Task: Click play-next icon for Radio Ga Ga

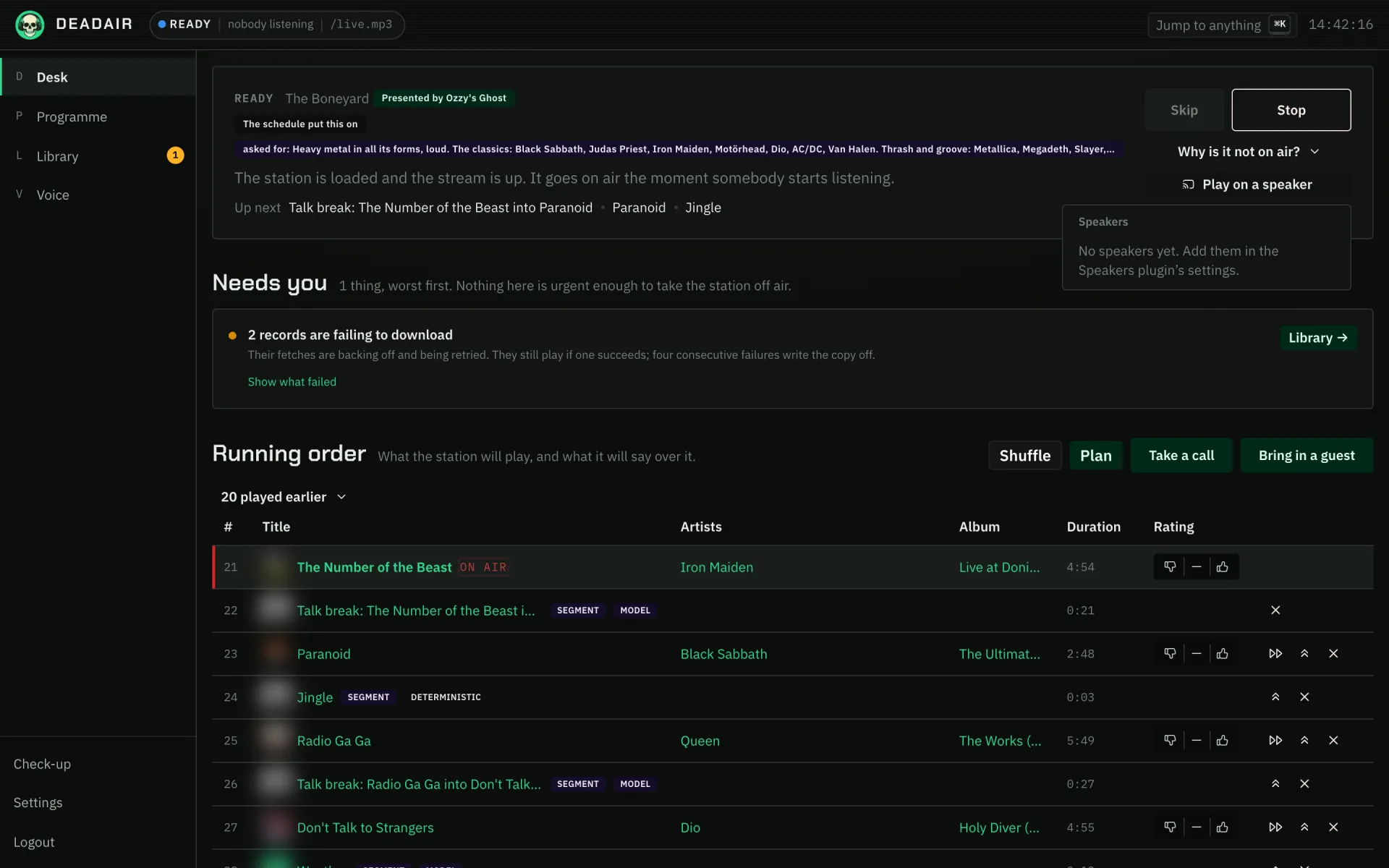Action: click(1275, 741)
